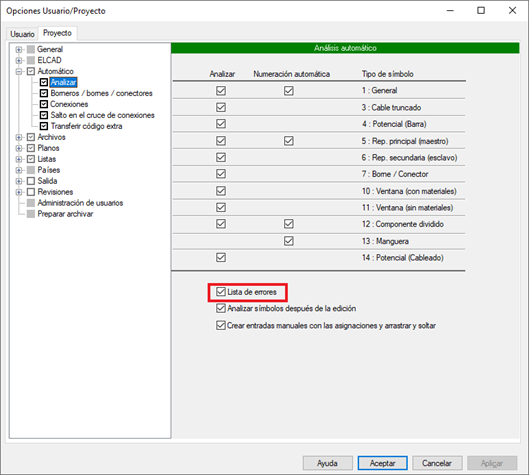The image size is (529, 475).
Task: Open help with the Ayuda button
Action: [328, 463]
